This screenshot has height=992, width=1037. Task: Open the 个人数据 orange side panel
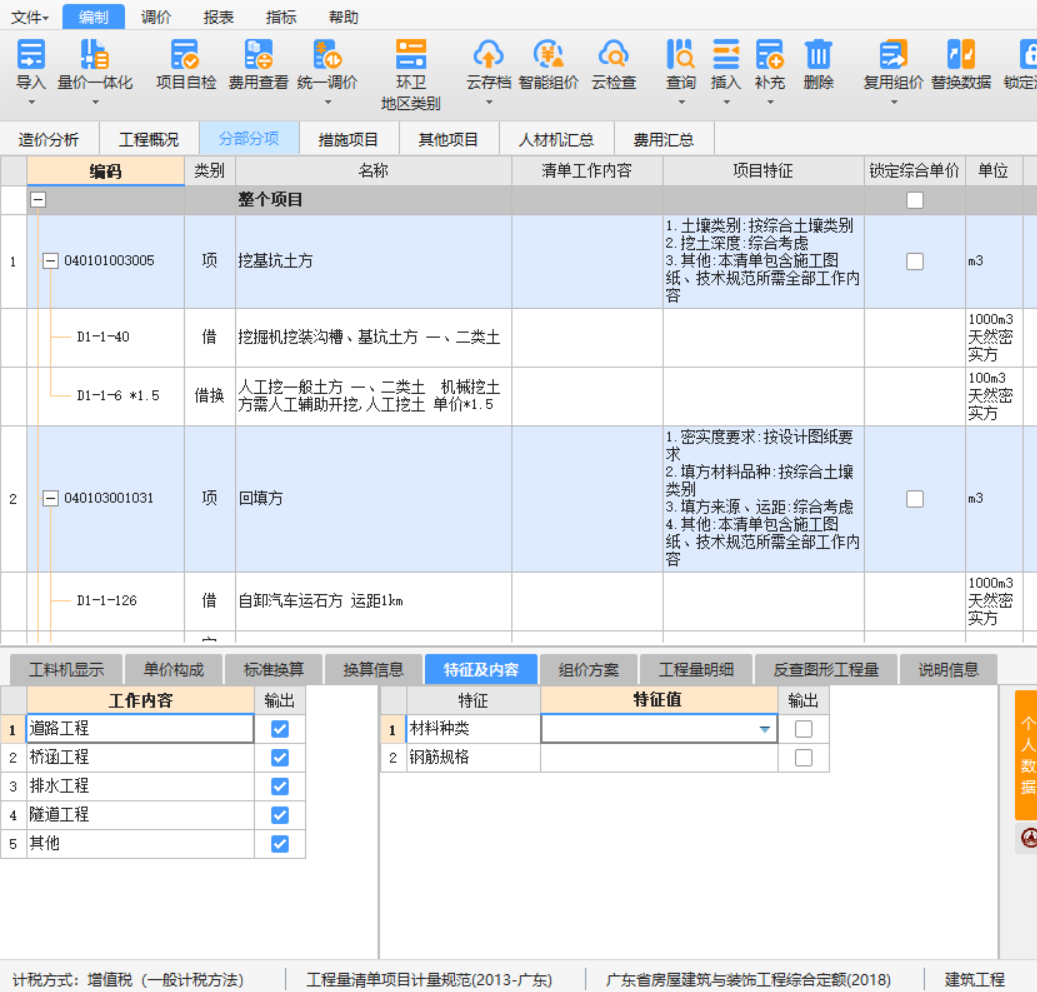(1026, 755)
